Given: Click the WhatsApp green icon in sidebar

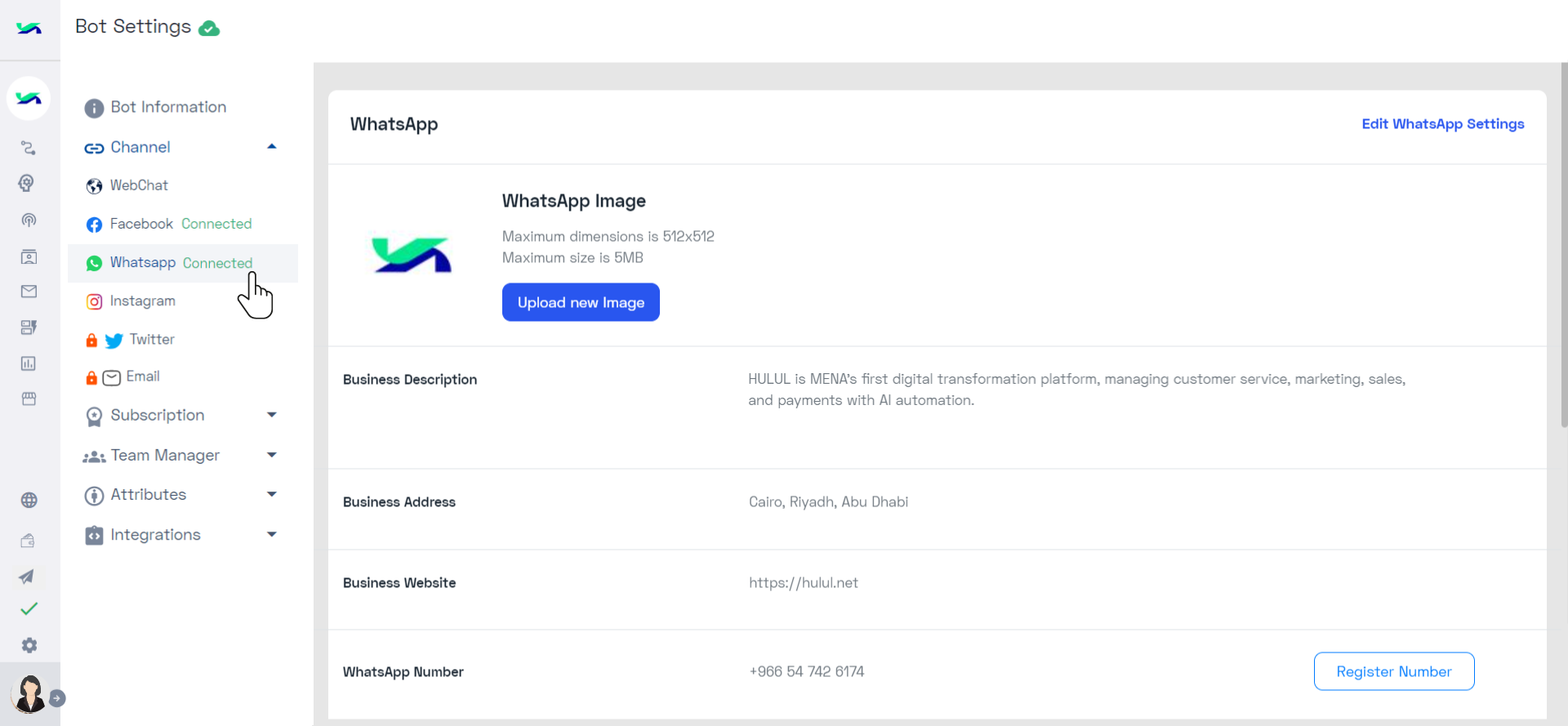Looking at the screenshot, I should coord(94,263).
